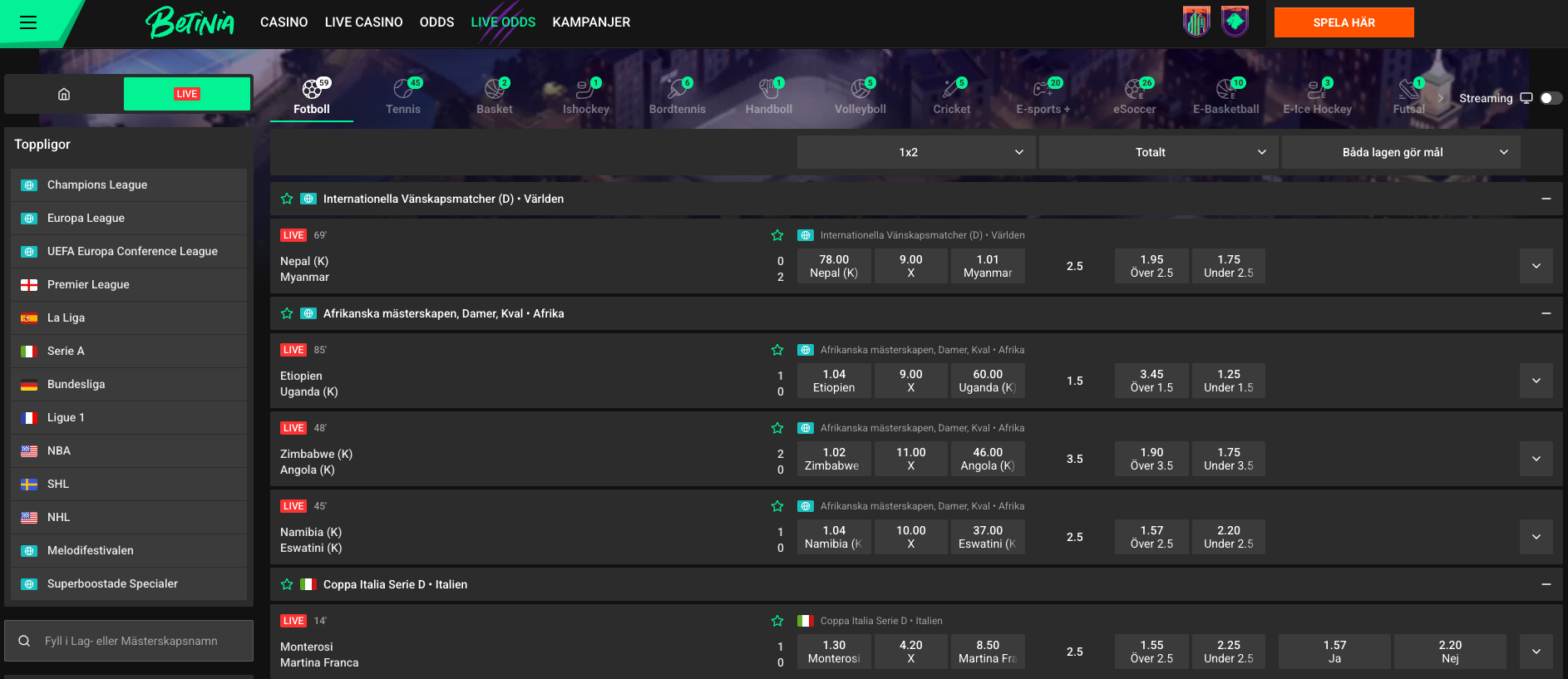Favorite the Nepal vs Myanmar match star

click(777, 235)
